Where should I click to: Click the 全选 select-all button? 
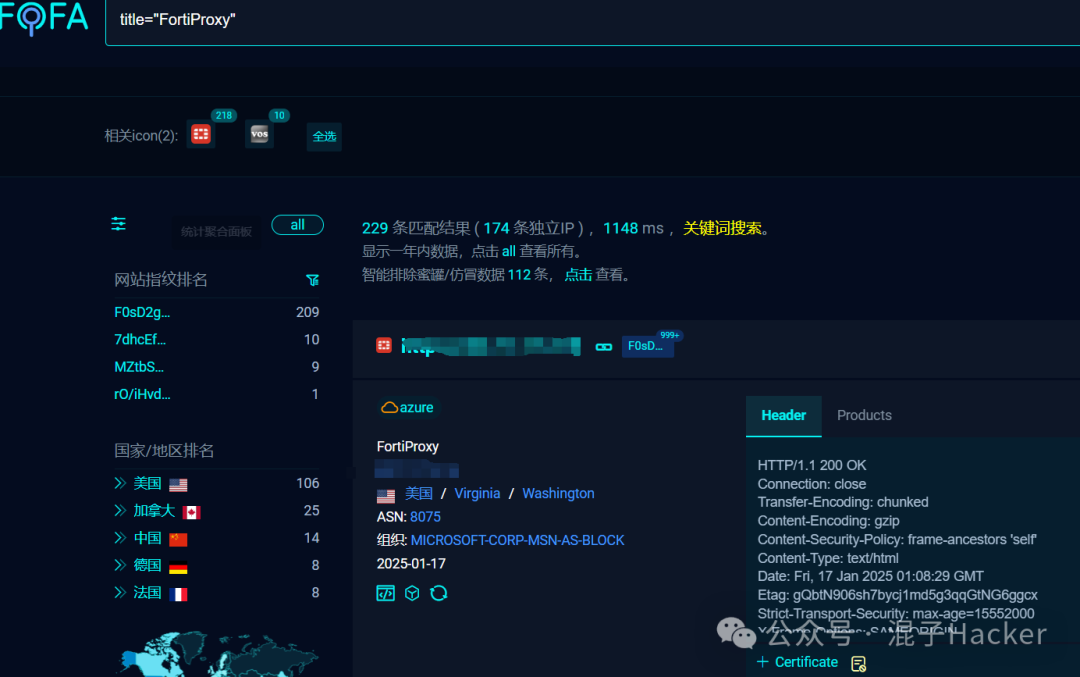pyautogui.click(x=324, y=136)
